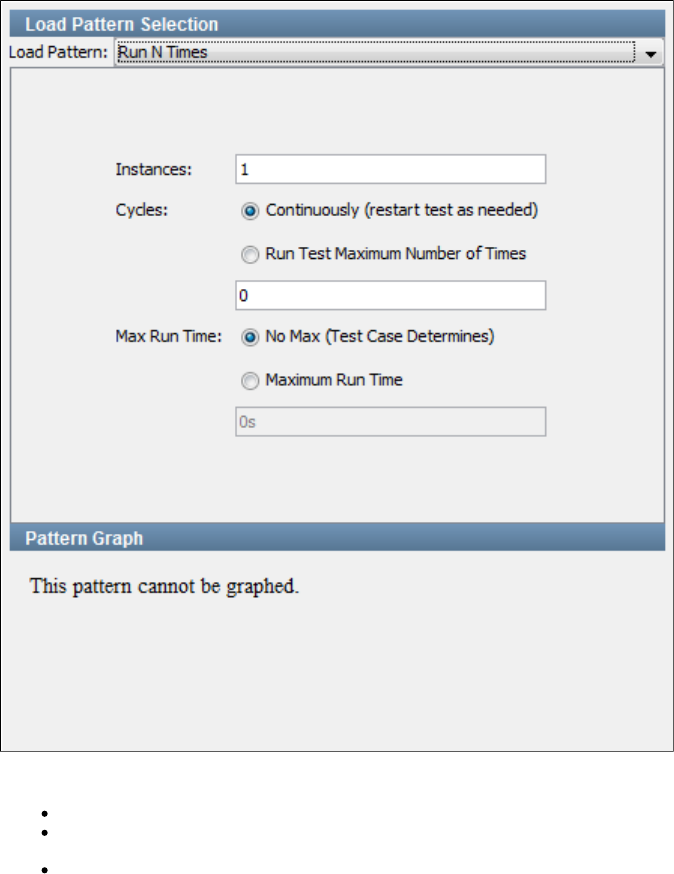Click the "This pattern cannot be graphed." message
The image size is (674, 874).
coord(165,586)
